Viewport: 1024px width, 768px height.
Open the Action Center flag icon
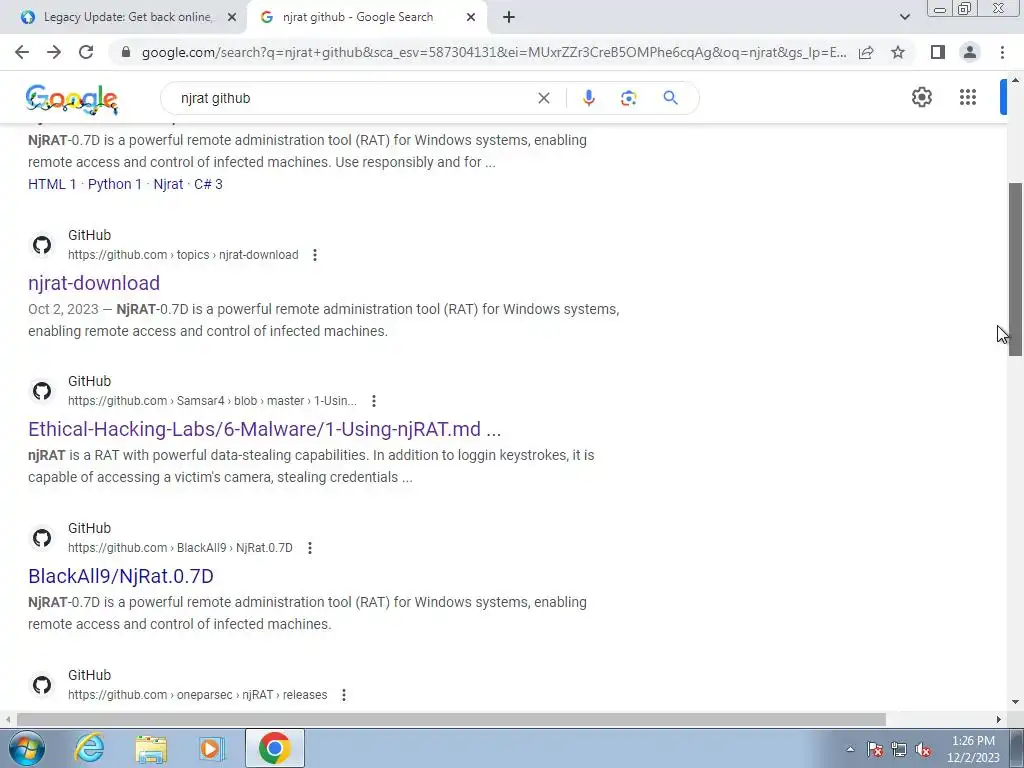pos(874,749)
